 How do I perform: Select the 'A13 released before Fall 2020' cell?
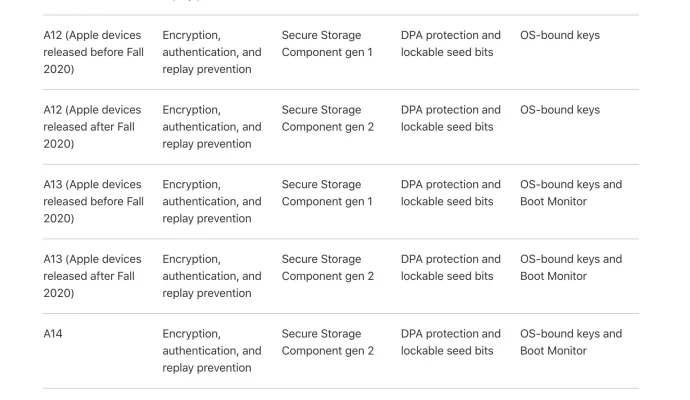pos(94,202)
